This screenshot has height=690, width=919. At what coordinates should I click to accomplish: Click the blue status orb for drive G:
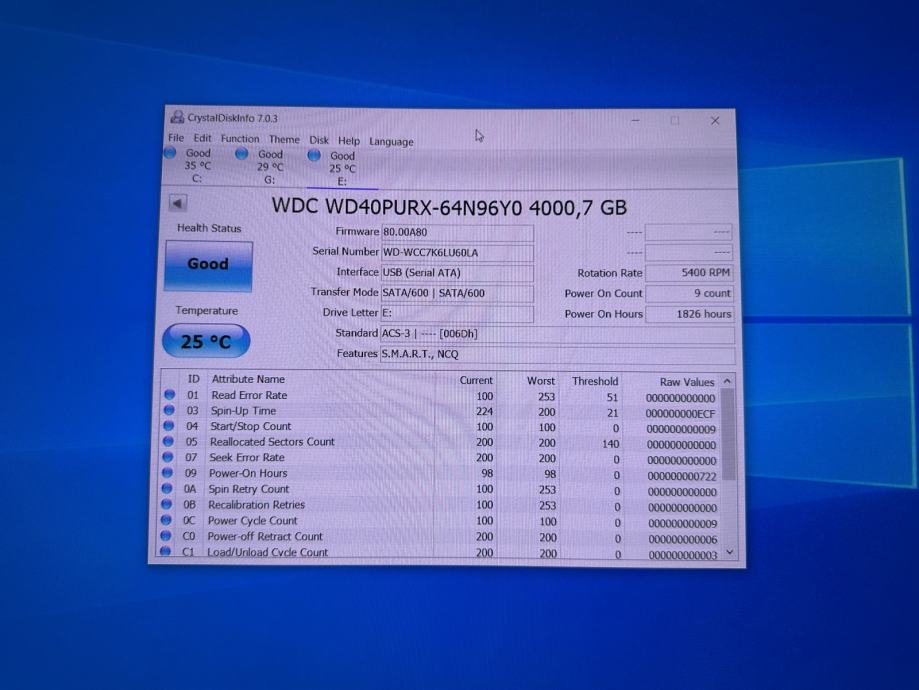[241, 154]
